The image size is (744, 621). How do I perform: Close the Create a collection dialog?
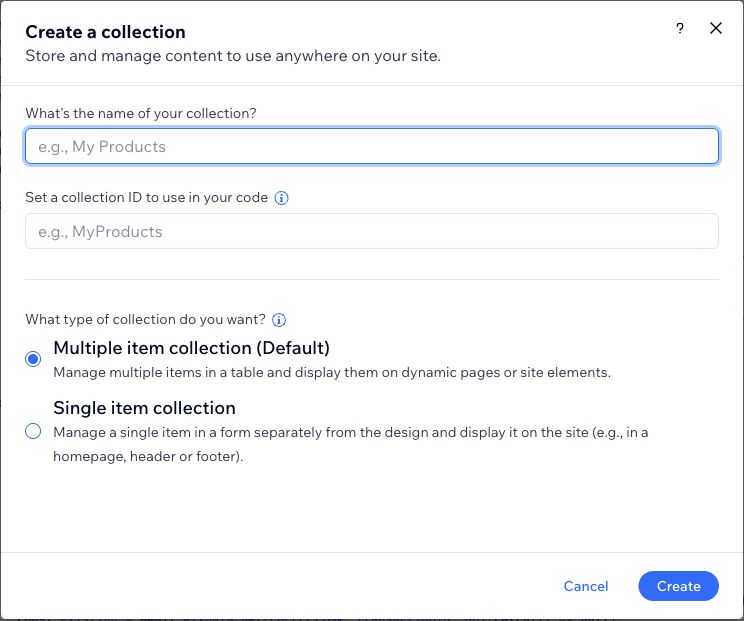(x=716, y=28)
